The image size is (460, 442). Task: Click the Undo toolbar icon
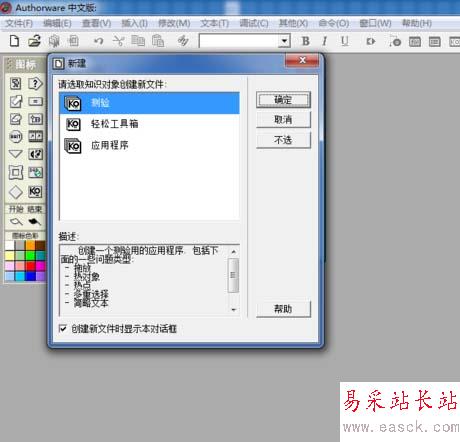point(98,41)
